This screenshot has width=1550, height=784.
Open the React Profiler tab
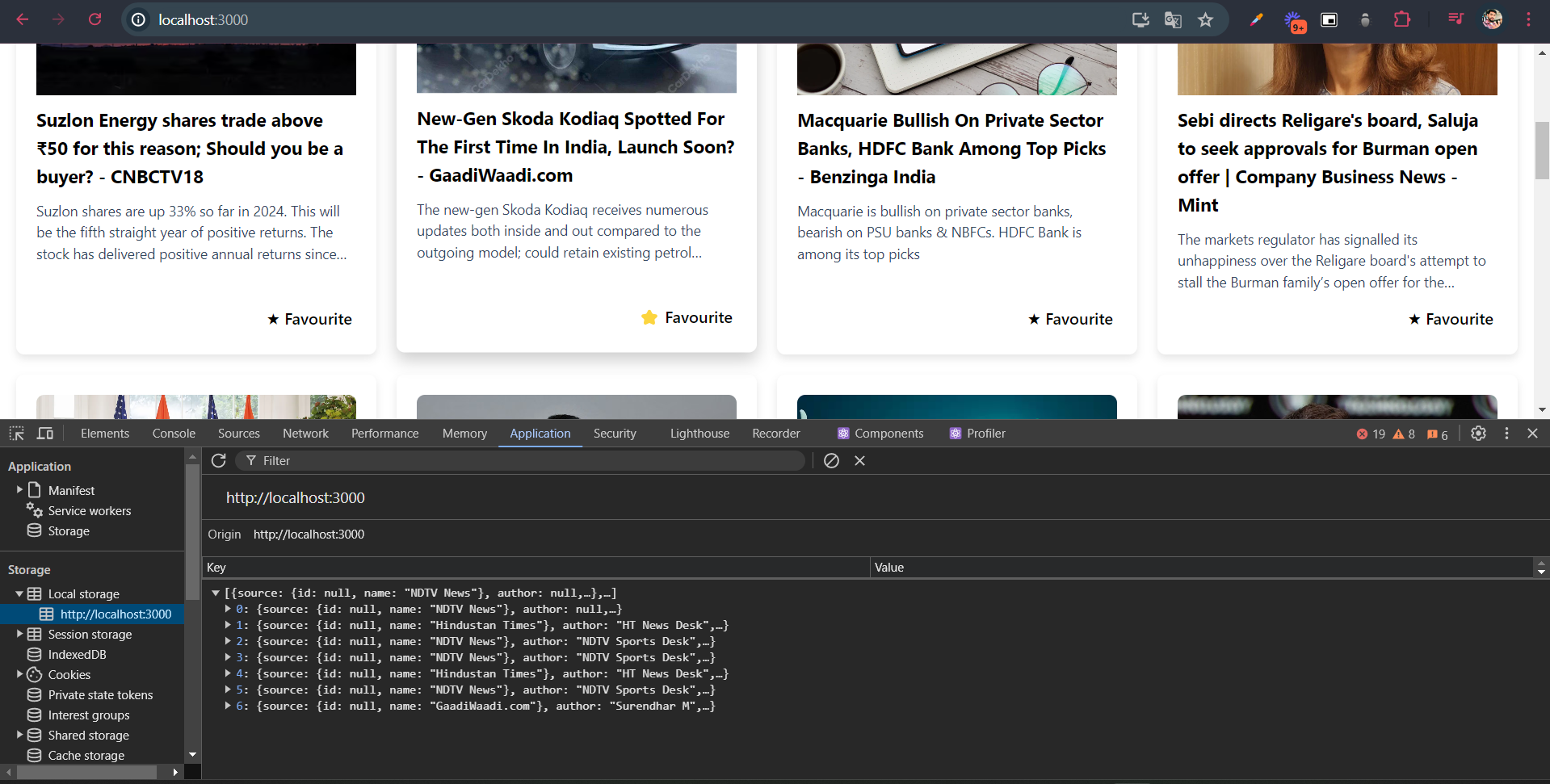(x=977, y=434)
